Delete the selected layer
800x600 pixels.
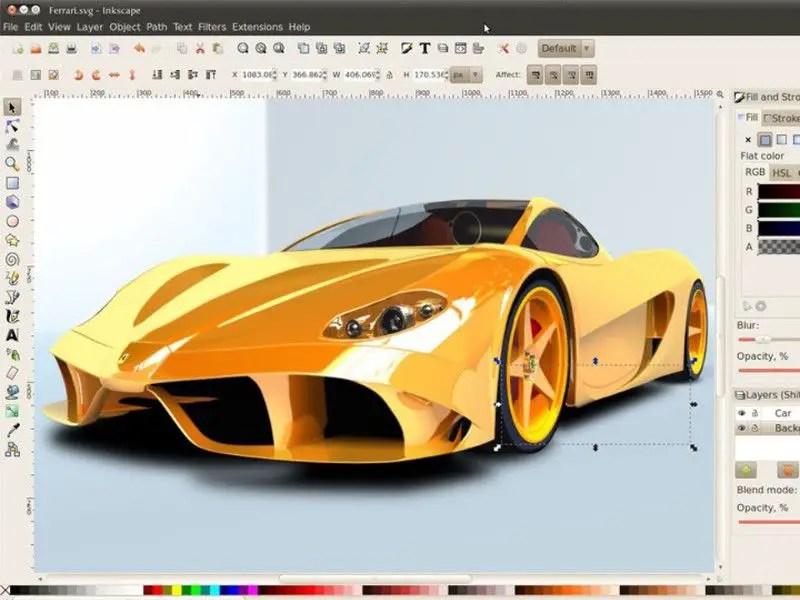coord(788,470)
